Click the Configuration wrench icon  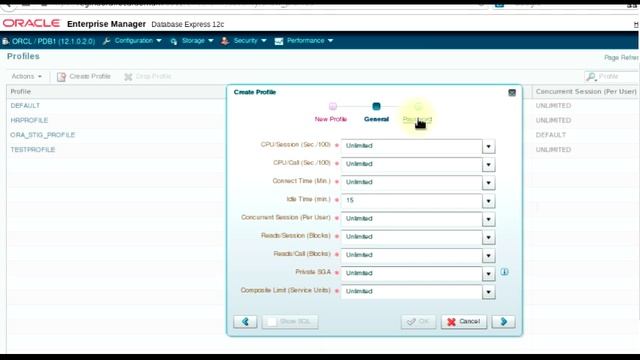coord(107,41)
